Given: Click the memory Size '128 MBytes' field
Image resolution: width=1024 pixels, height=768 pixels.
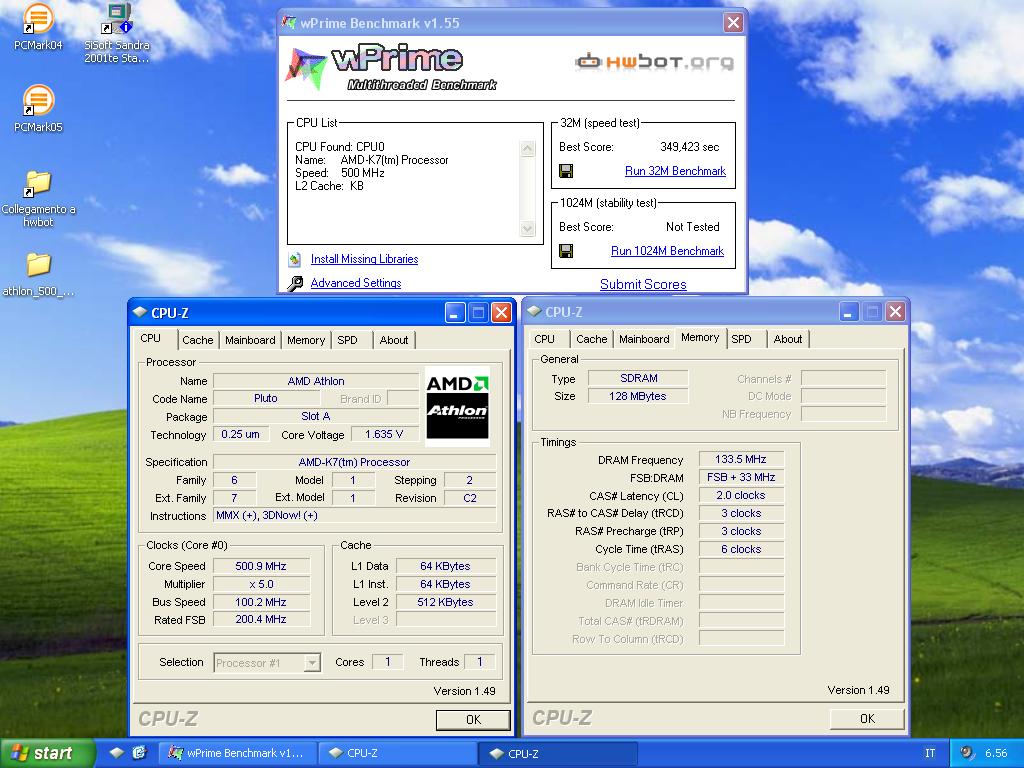Looking at the screenshot, I should click(x=638, y=396).
